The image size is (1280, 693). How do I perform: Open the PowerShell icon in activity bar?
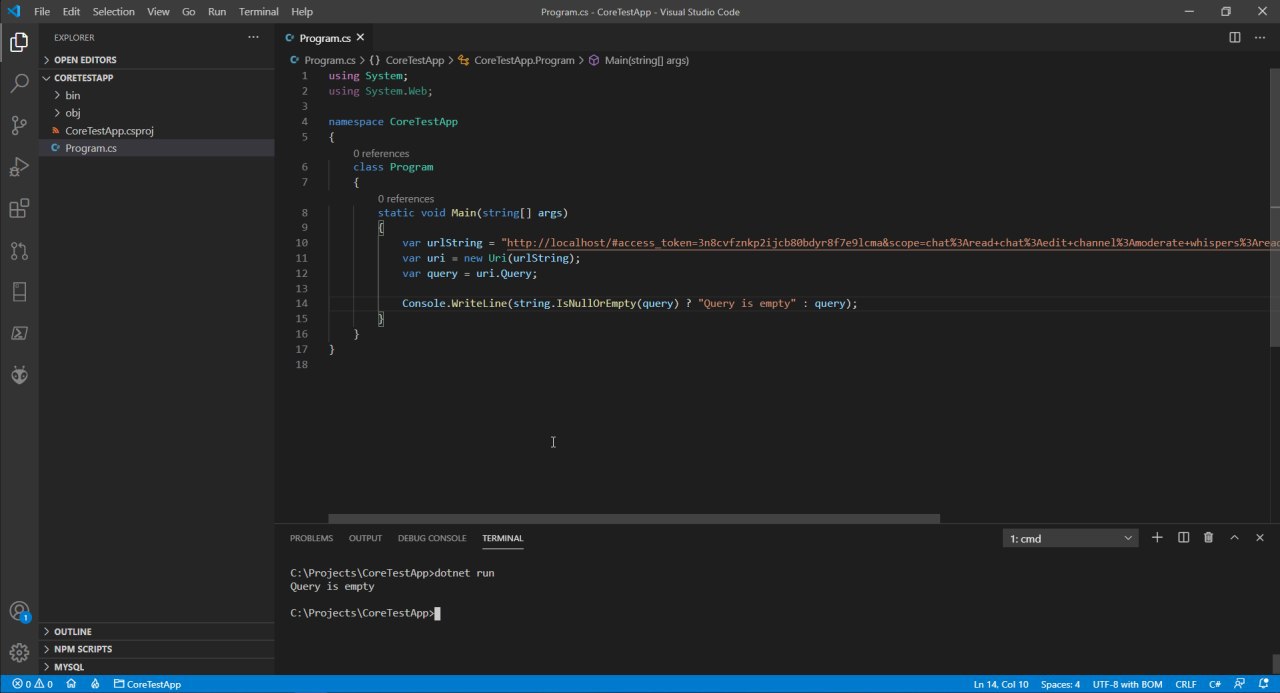(x=19, y=333)
